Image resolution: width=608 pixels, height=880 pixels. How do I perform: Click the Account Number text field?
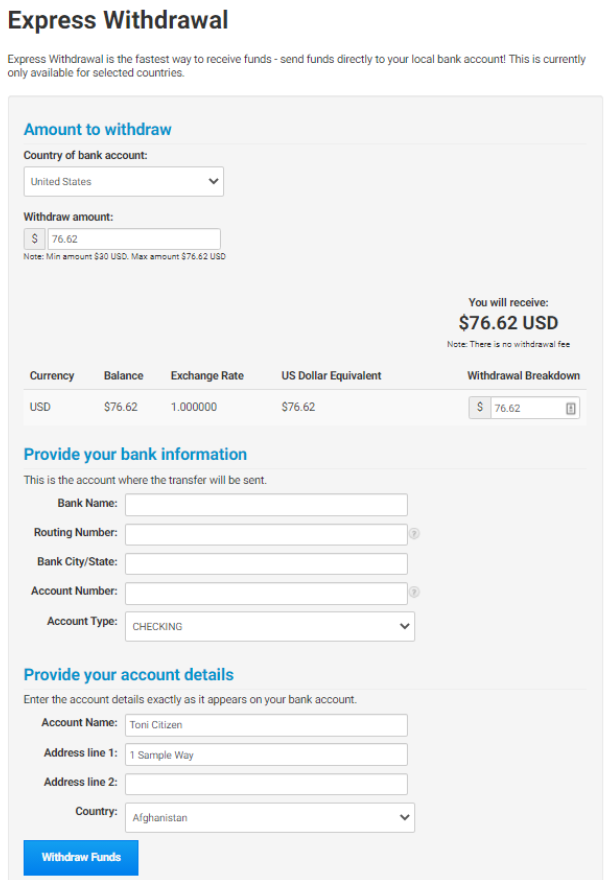coord(266,593)
